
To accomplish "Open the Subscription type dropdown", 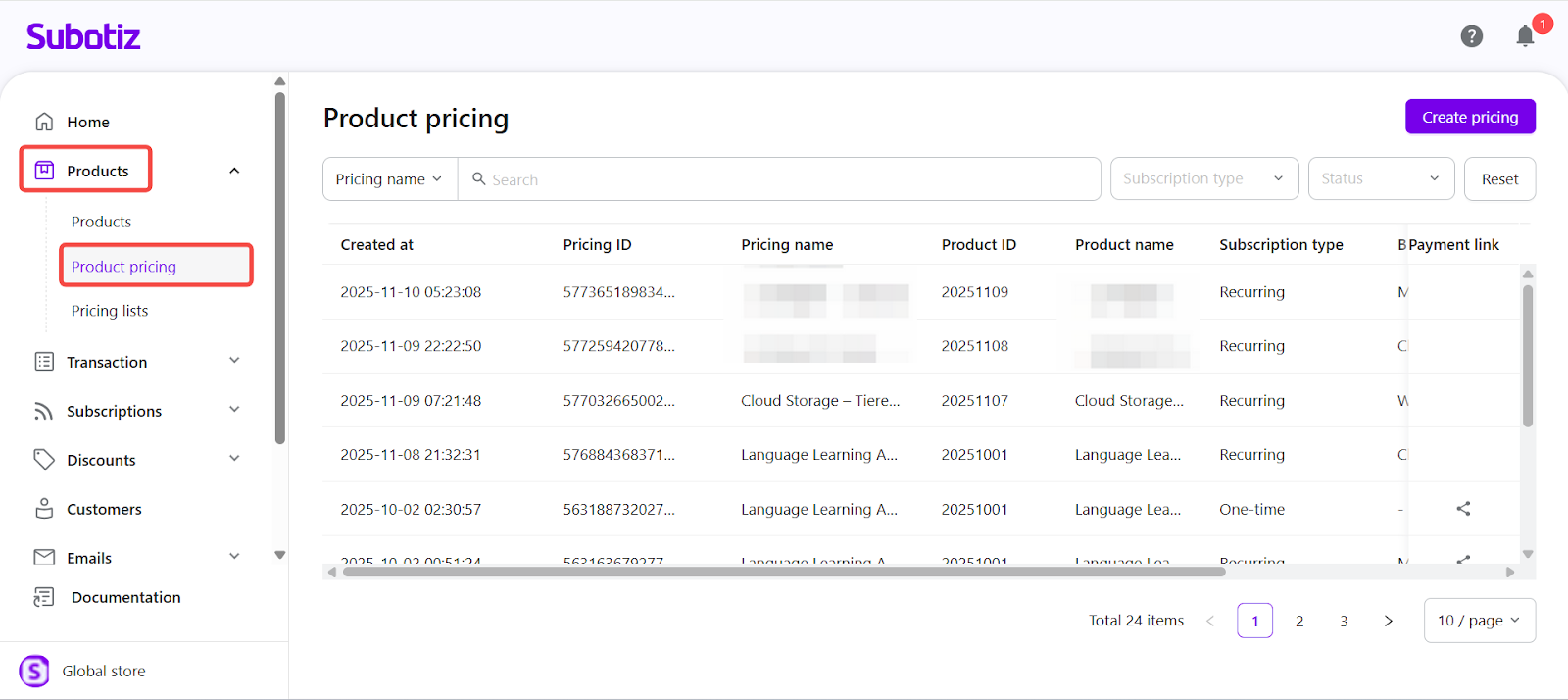I will click(x=1203, y=178).
